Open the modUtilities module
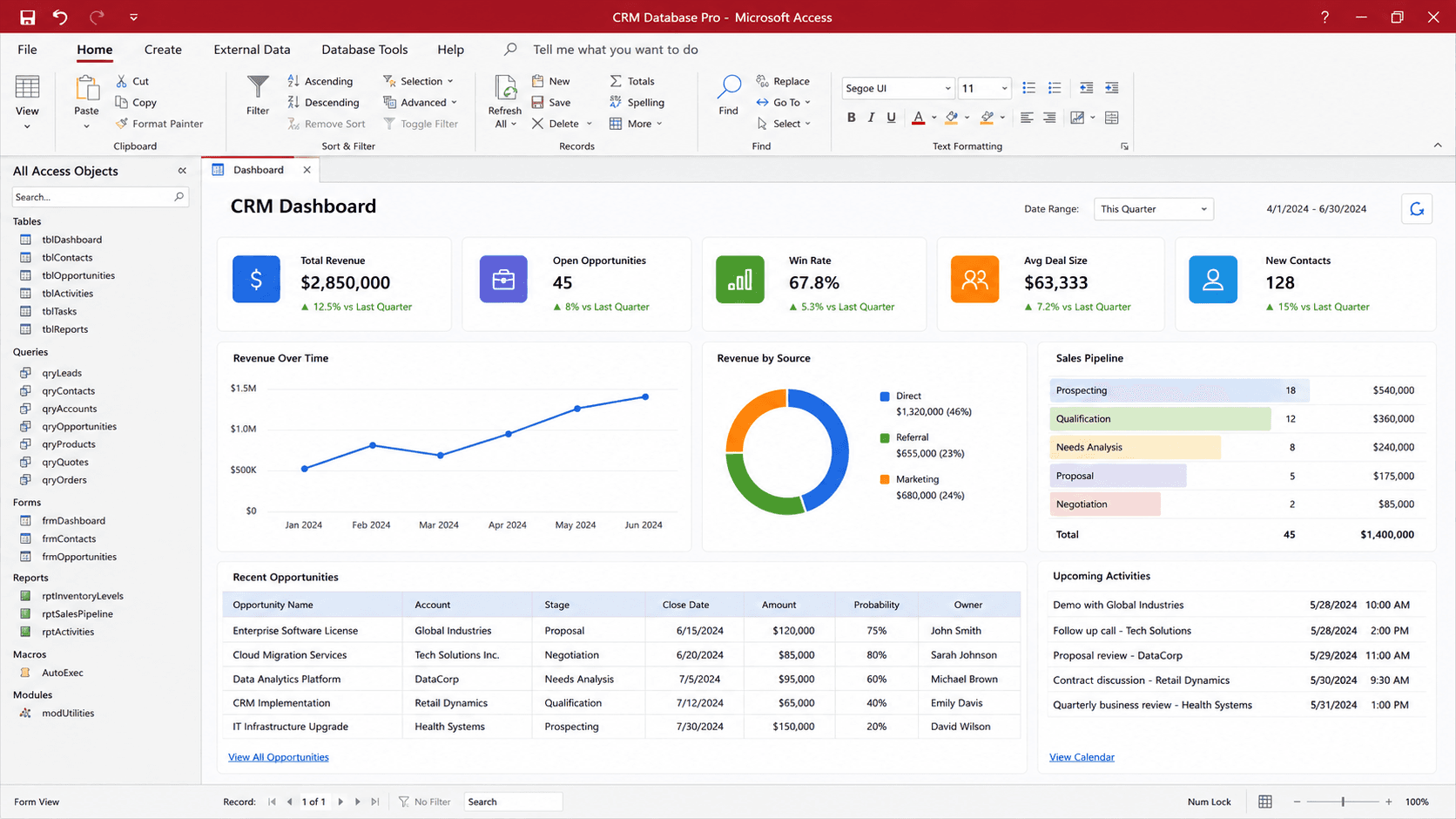Image resolution: width=1456 pixels, height=819 pixels. tap(68, 713)
